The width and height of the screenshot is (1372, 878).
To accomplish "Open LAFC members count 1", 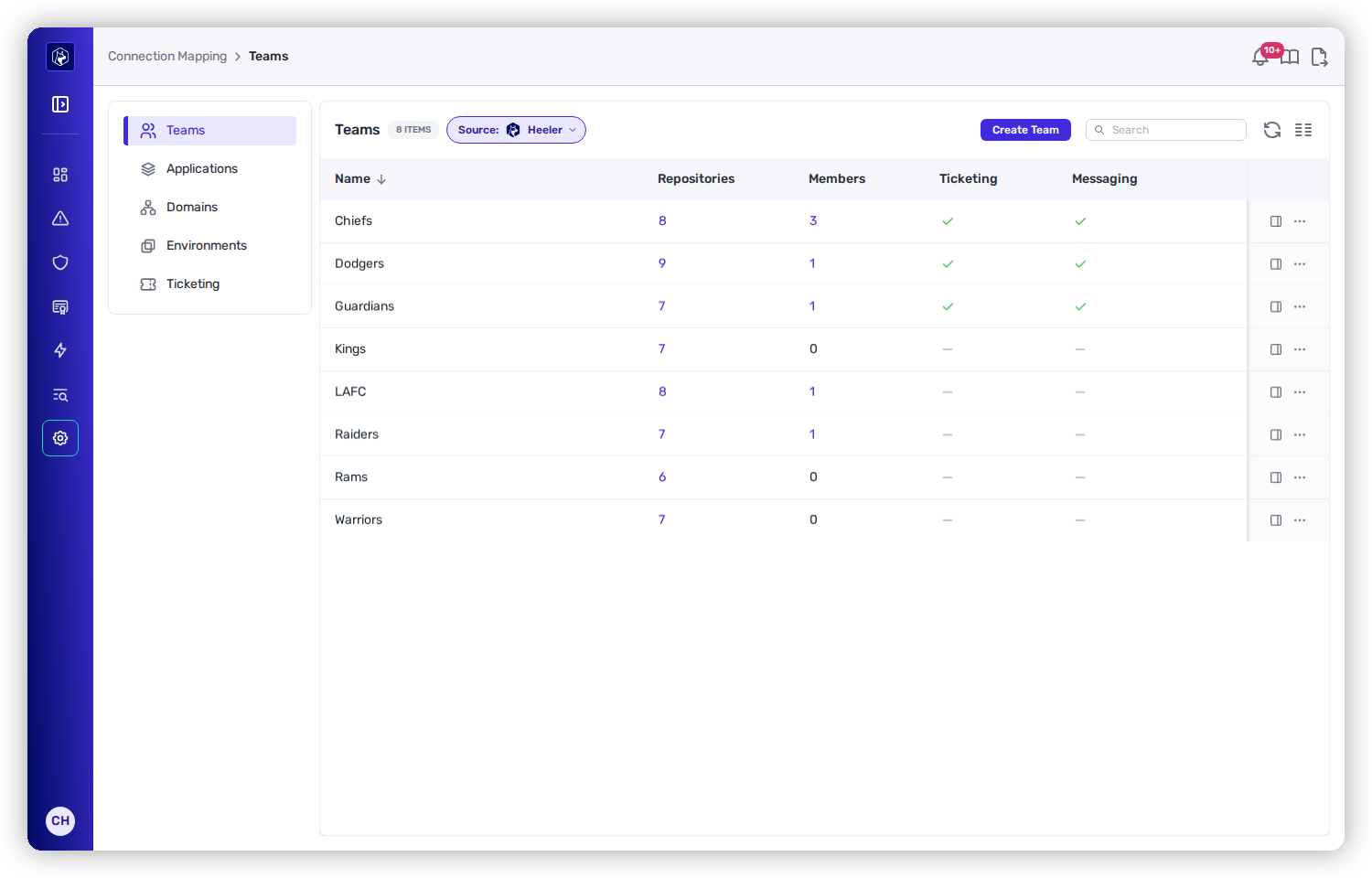I will [x=812, y=391].
